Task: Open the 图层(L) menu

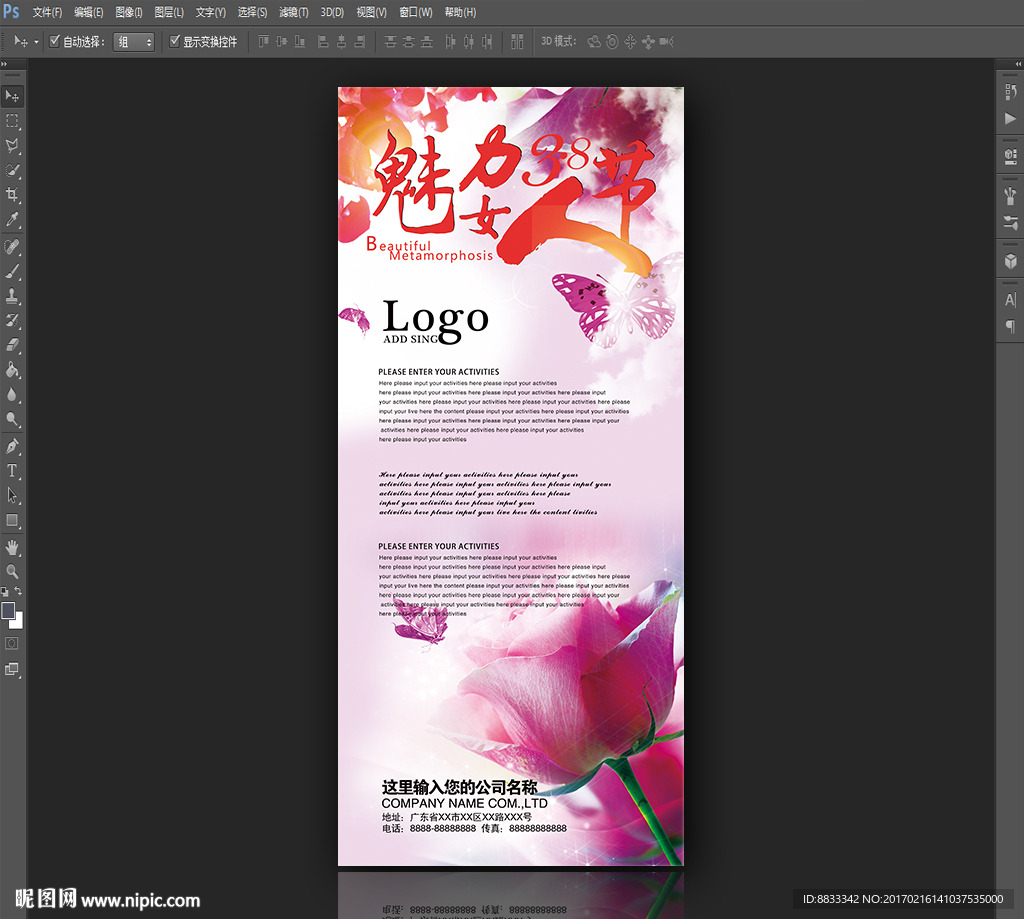Action: (169, 12)
